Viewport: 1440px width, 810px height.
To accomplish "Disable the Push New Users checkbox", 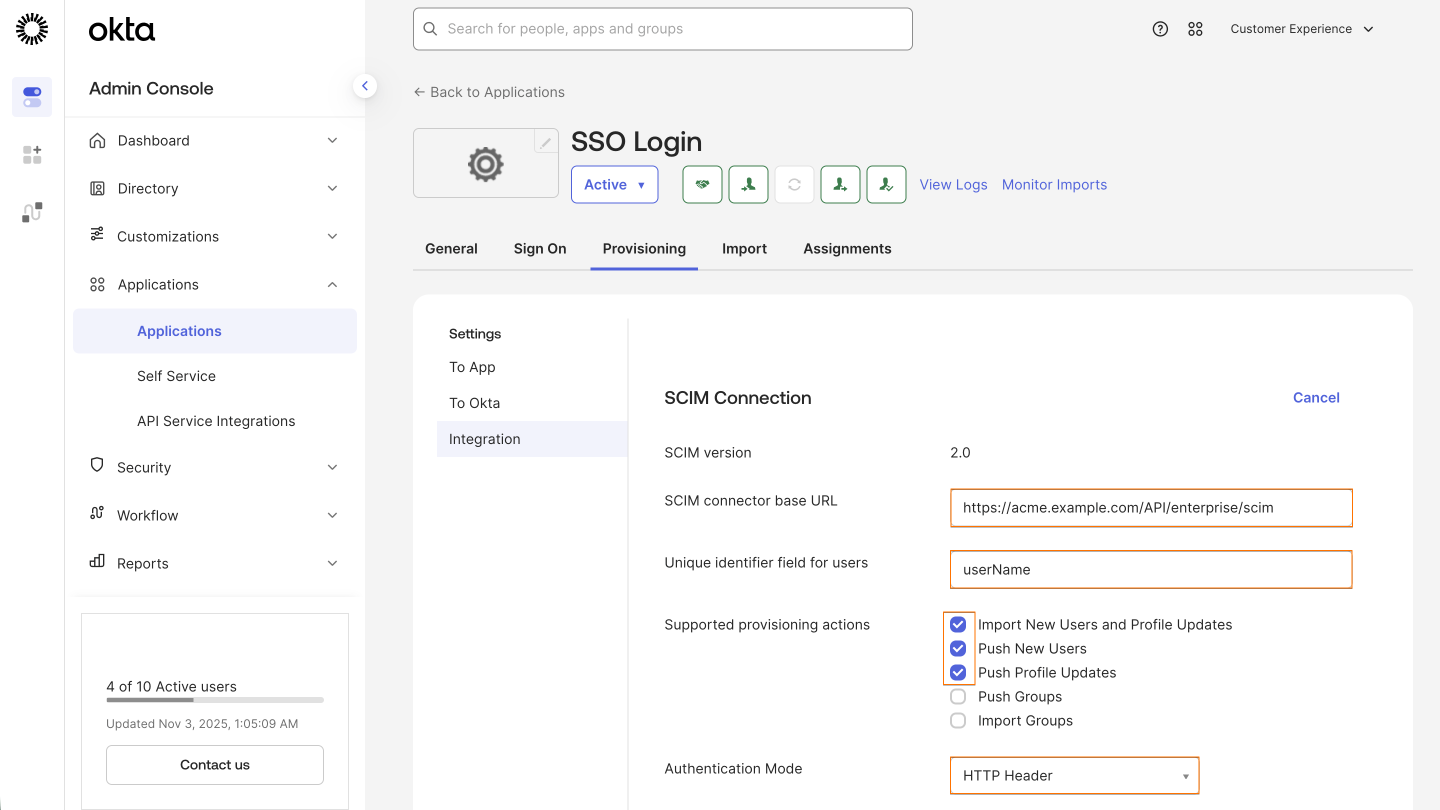I will click(x=958, y=648).
